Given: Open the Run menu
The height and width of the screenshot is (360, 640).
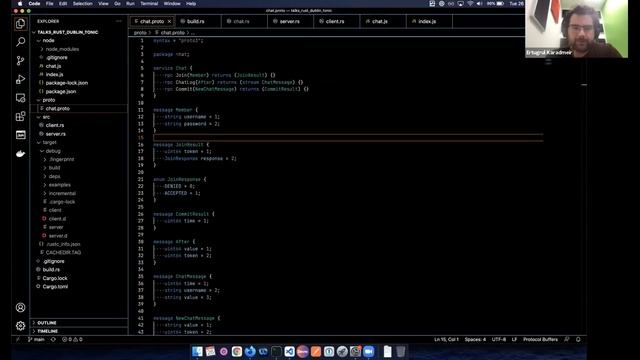Looking at the screenshot, I should pos(130,4).
